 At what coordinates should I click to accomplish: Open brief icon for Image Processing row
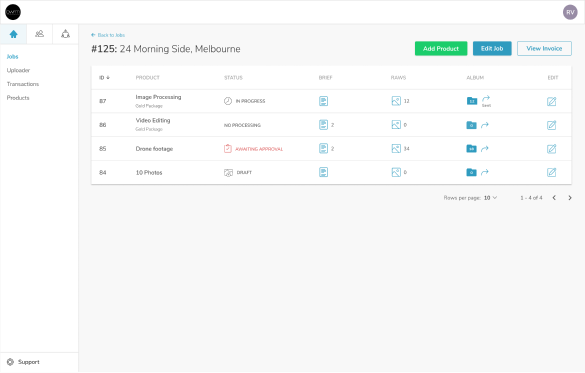tap(323, 101)
